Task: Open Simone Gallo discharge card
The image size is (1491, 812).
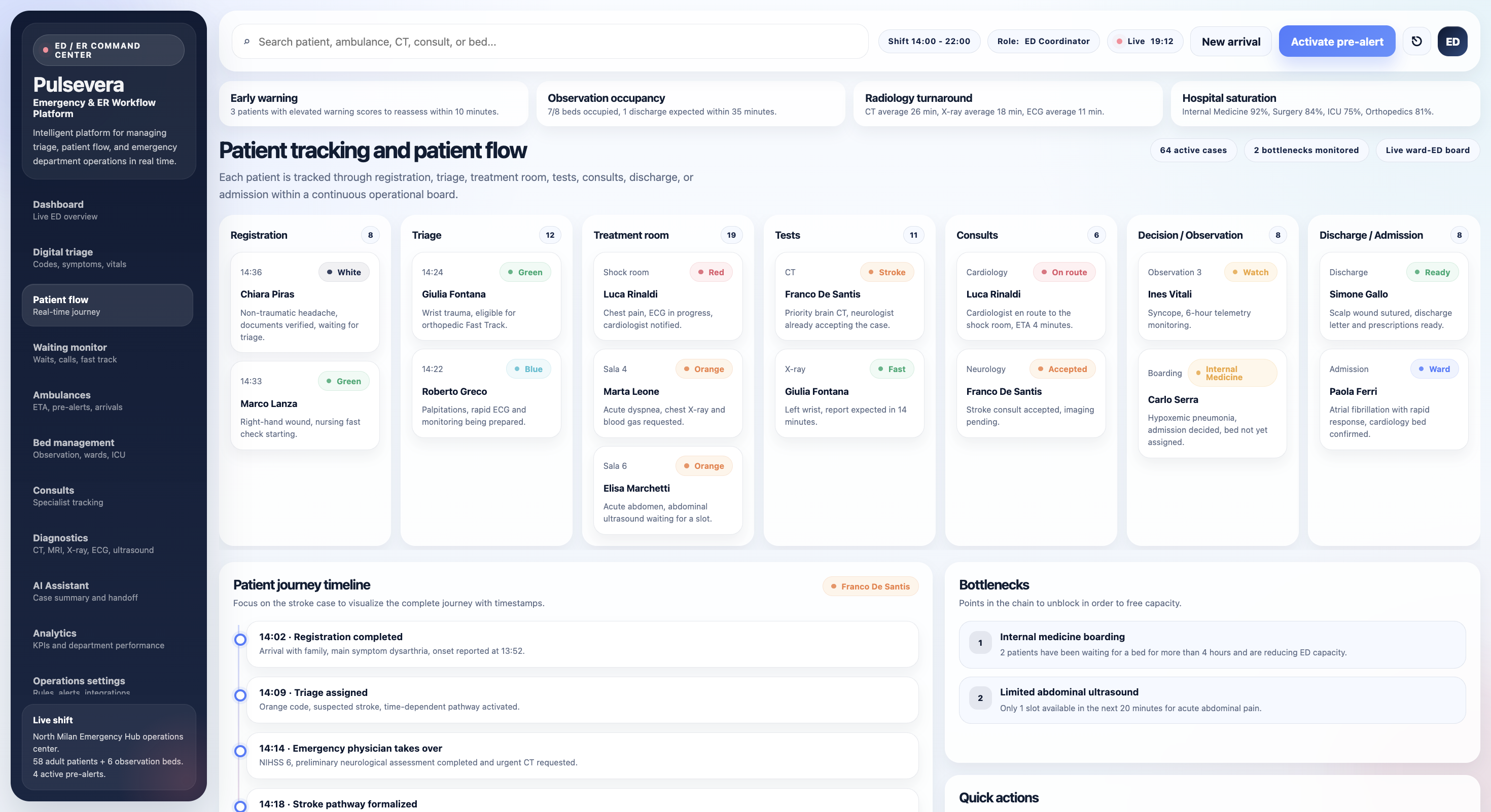Action: 1394,296
